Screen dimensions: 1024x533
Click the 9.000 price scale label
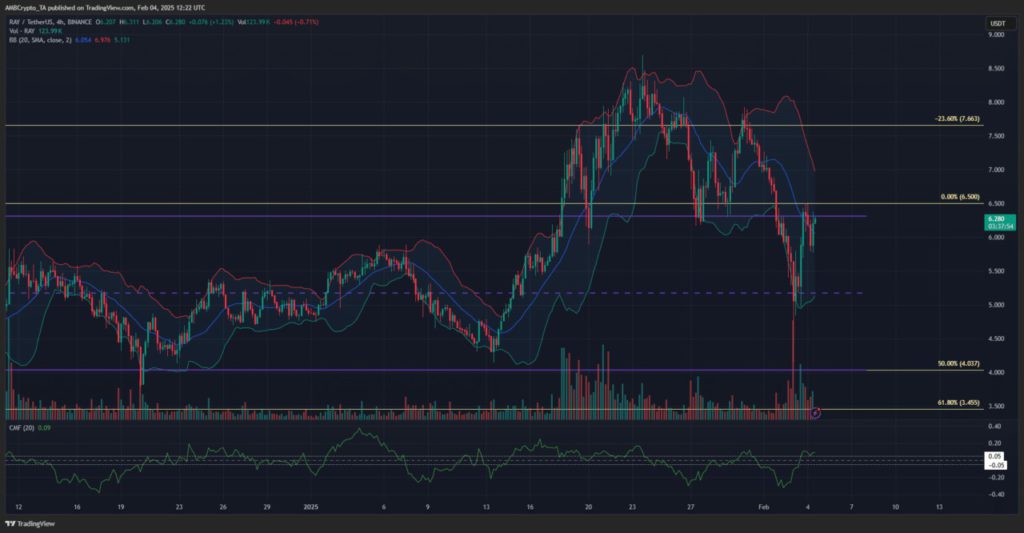click(x=995, y=35)
